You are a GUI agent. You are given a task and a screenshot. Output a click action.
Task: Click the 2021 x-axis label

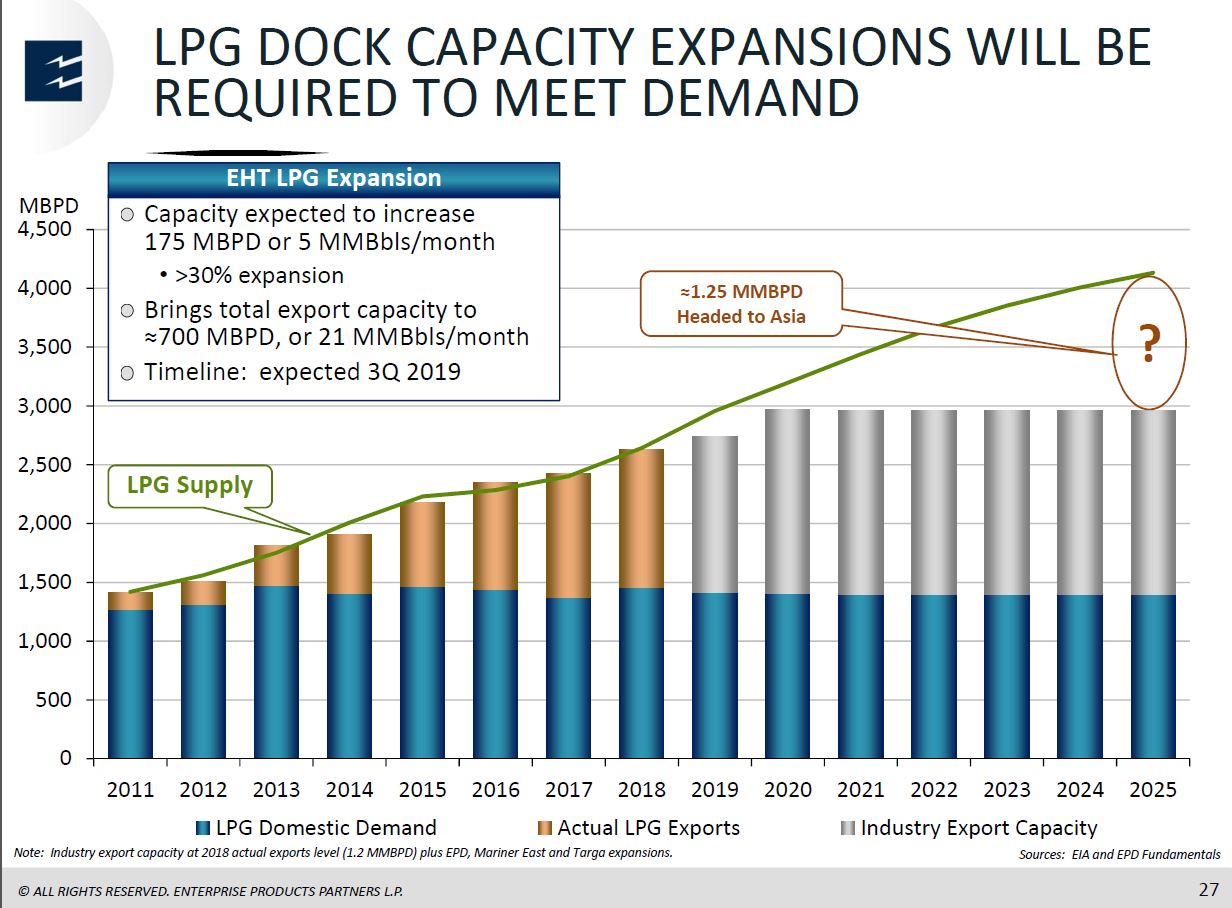pyautogui.click(x=860, y=789)
